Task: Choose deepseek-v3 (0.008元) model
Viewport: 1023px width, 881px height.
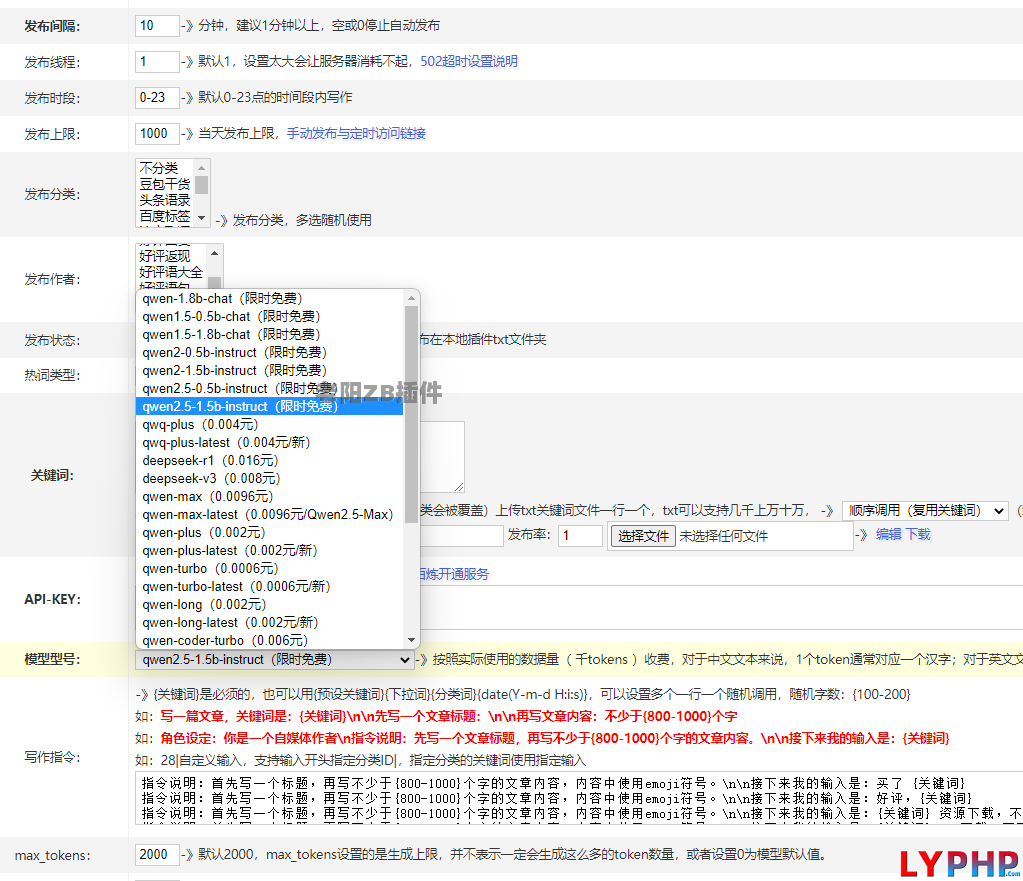Action: point(210,479)
